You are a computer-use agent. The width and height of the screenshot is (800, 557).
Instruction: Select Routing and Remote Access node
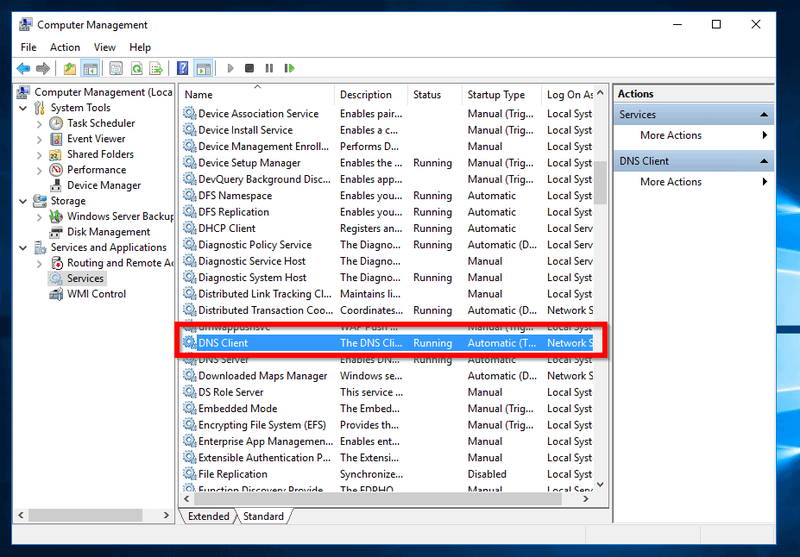[x=120, y=263]
